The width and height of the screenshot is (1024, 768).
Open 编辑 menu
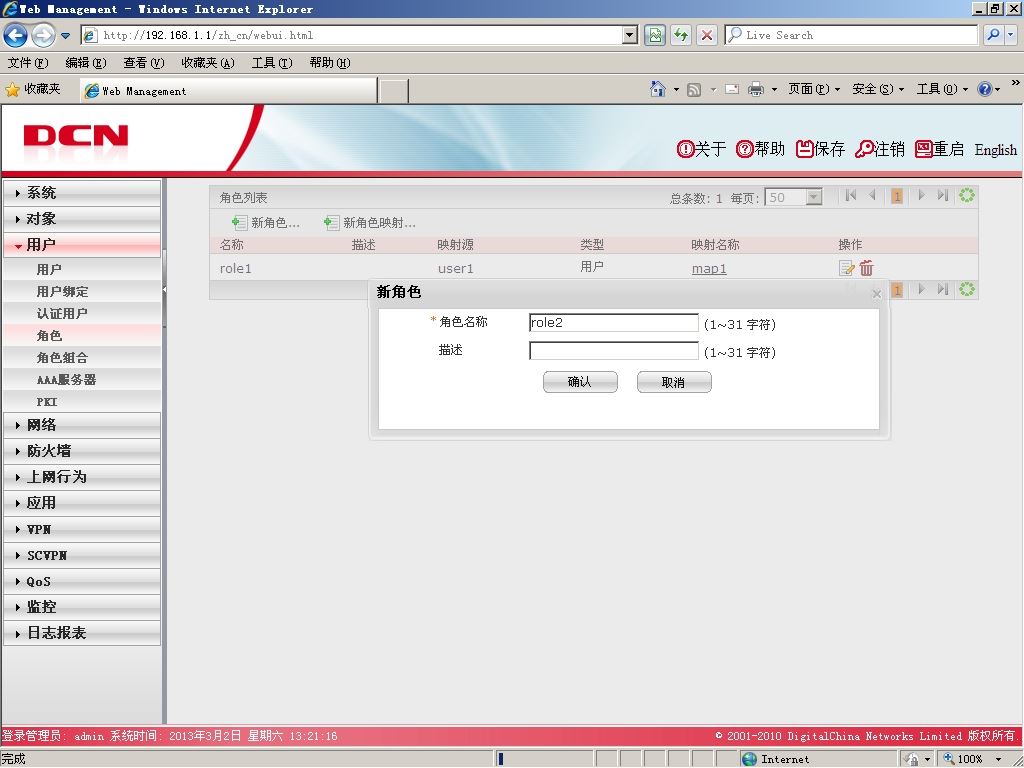pyautogui.click(x=86, y=63)
